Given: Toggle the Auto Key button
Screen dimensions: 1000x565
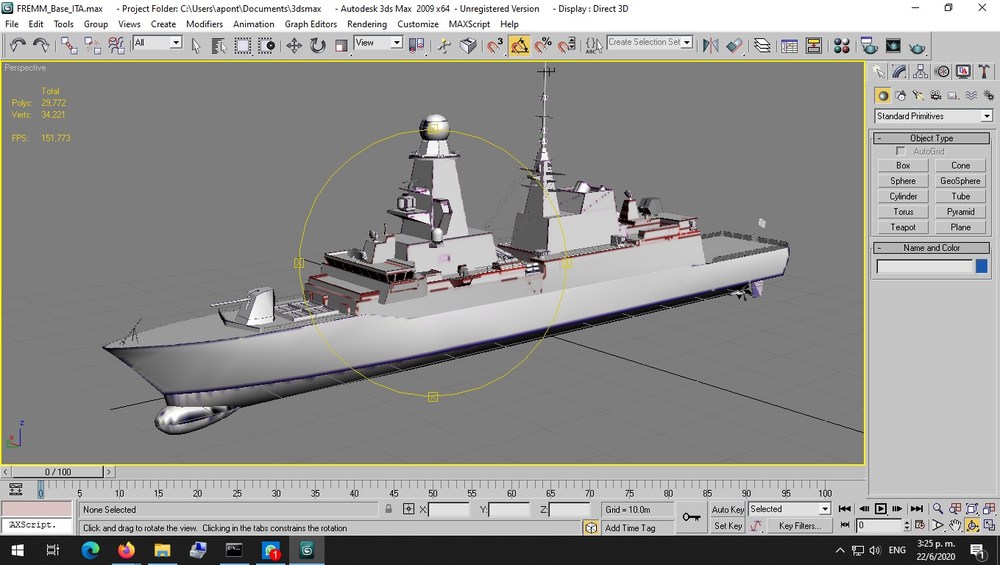Looking at the screenshot, I should (728, 510).
